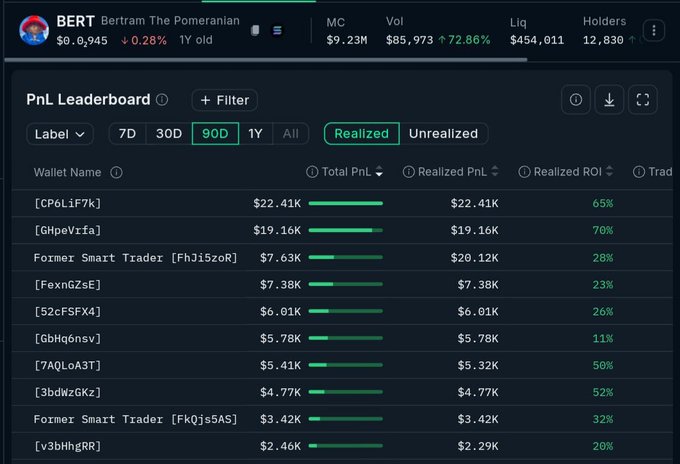Viewport: 680px width, 464px height.
Task: Download the leaderboard data
Action: click(609, 100)
